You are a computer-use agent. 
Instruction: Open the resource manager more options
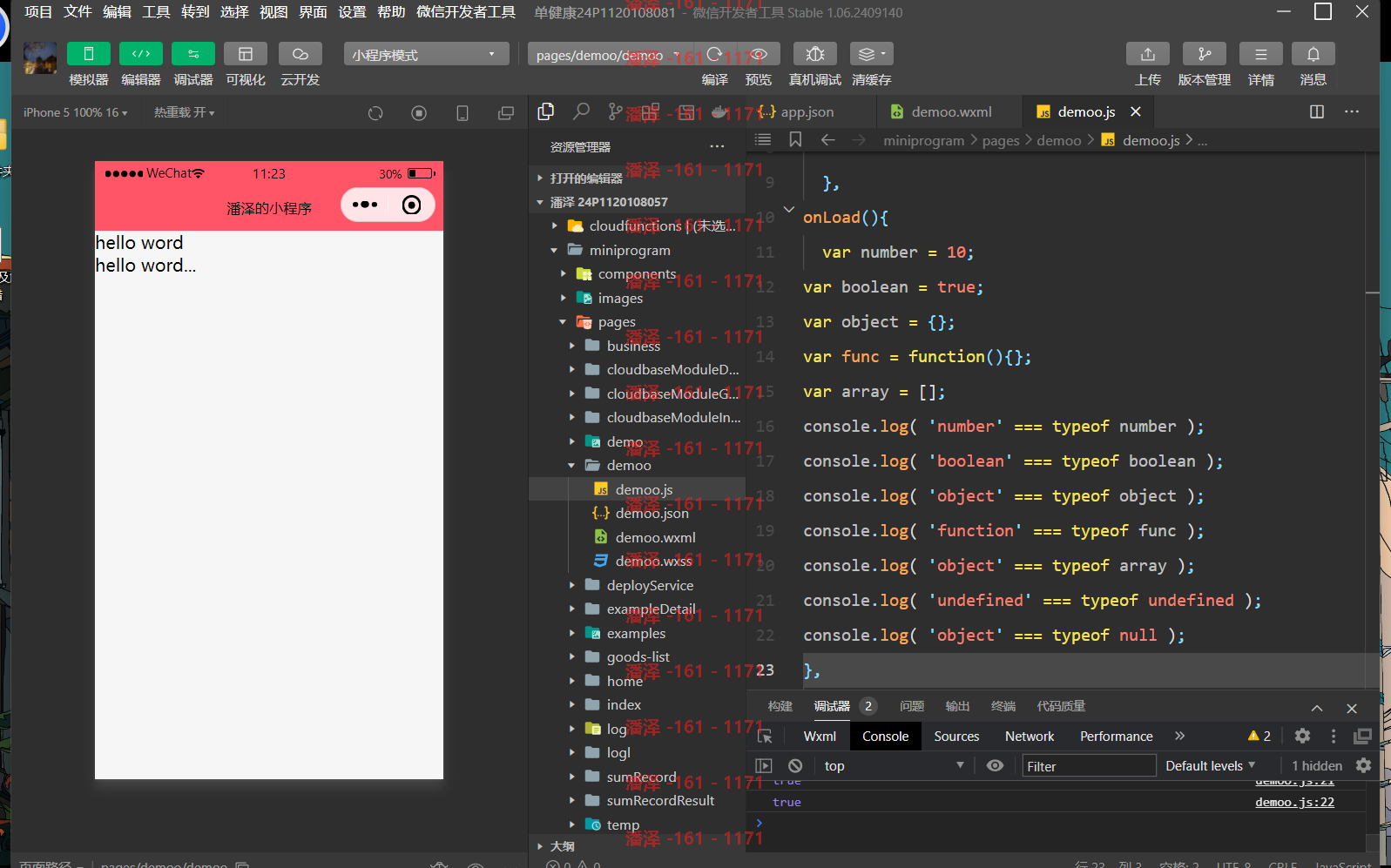click(717, 146)
